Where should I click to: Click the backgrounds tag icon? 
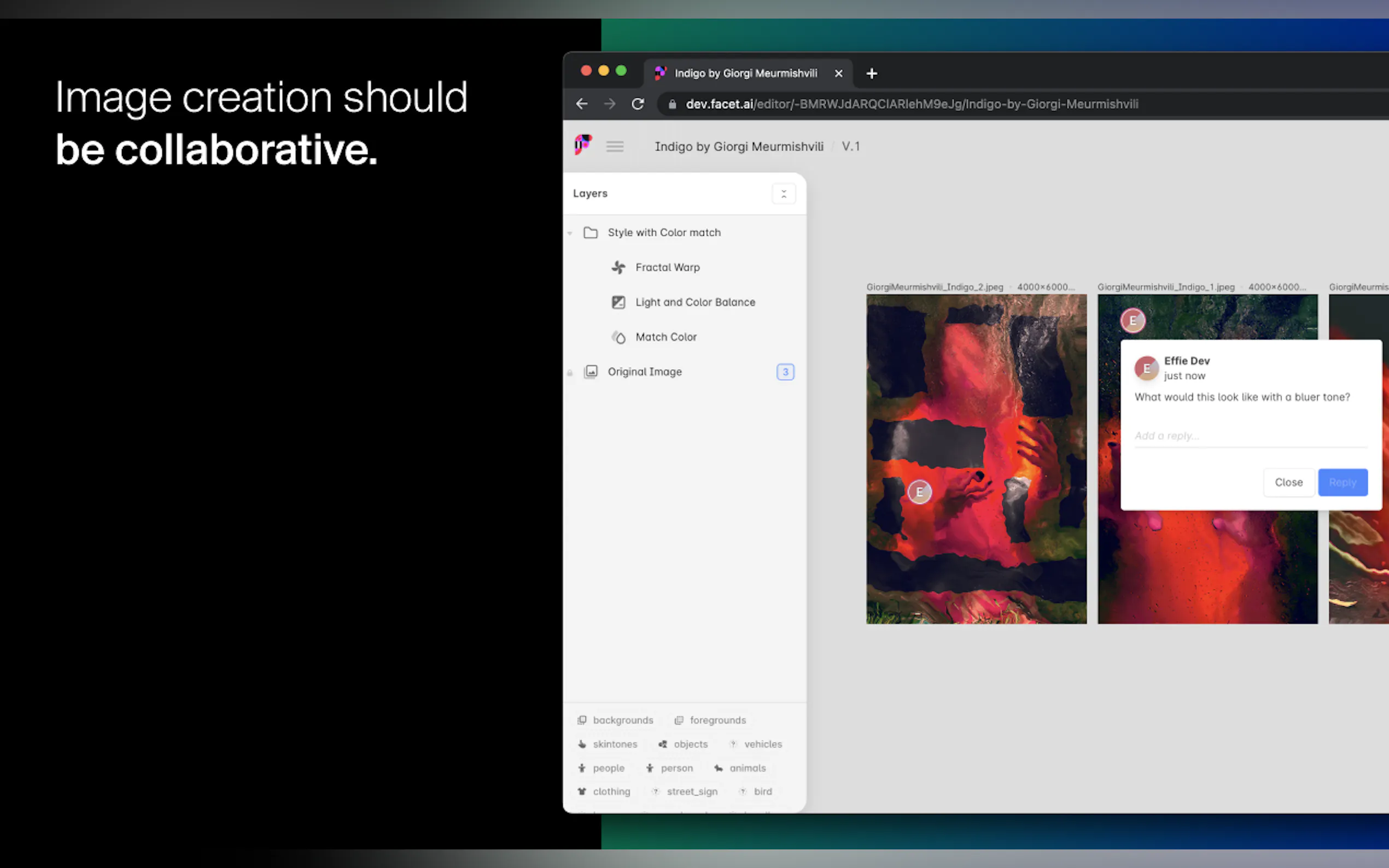tap(582, 720)
